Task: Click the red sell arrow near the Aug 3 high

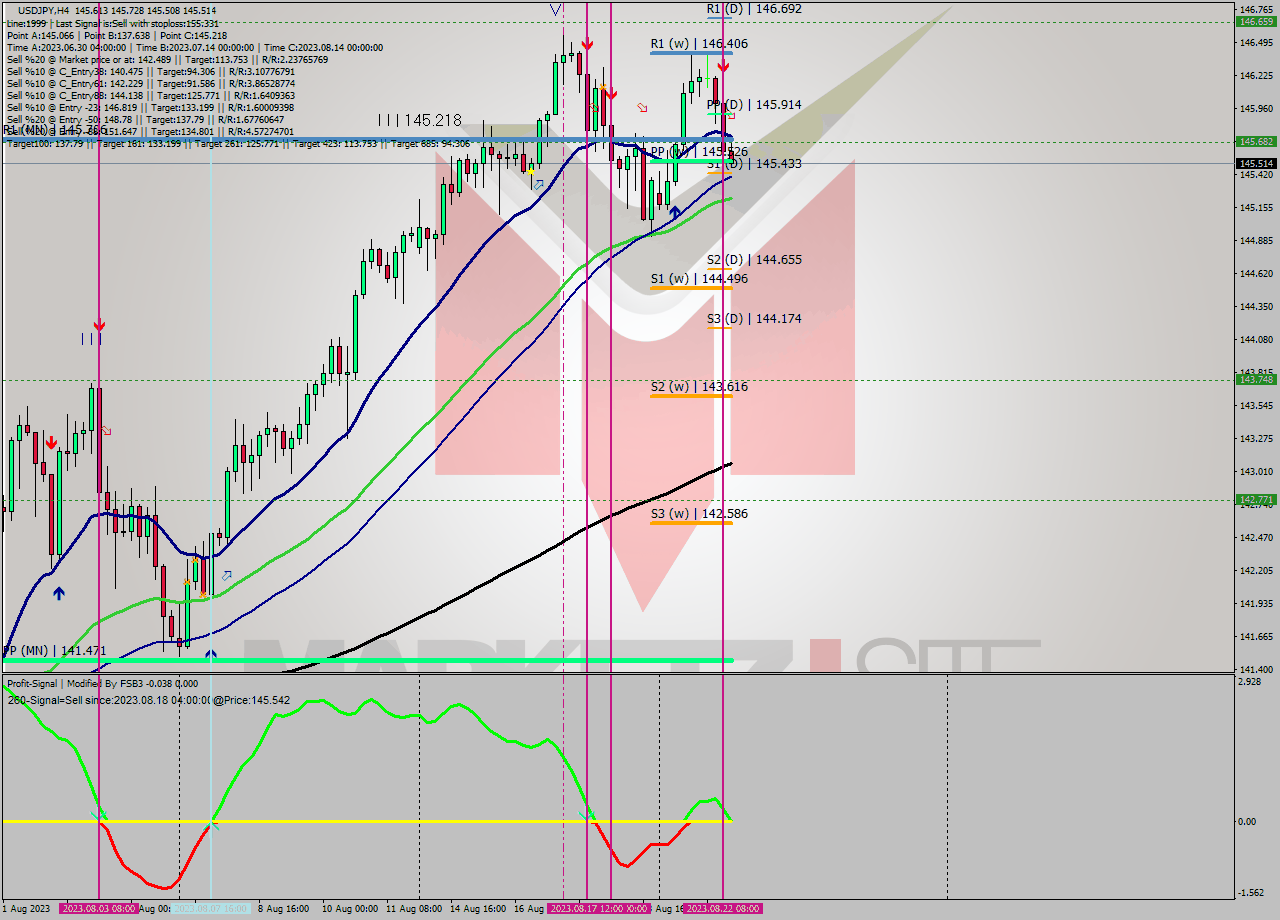Action: pyautogui.click(x=99, y=325)
